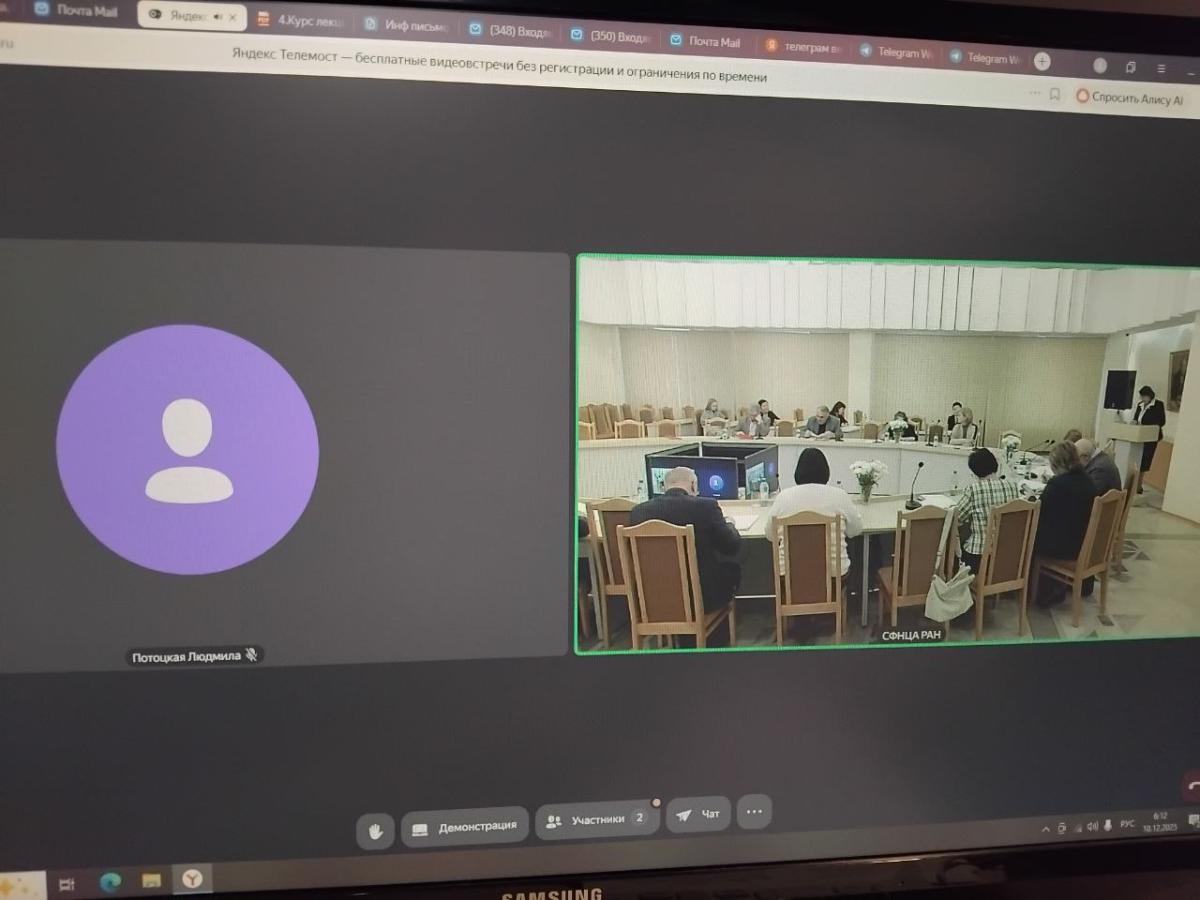Bookmark this page with the bookmark icon

tap(1054, 94)
